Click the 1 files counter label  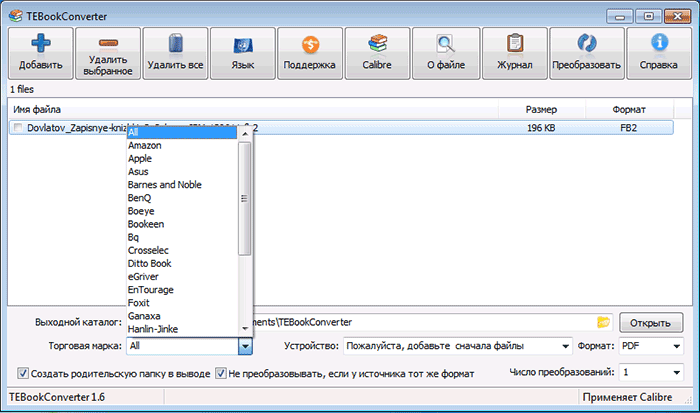pos(22,89)
